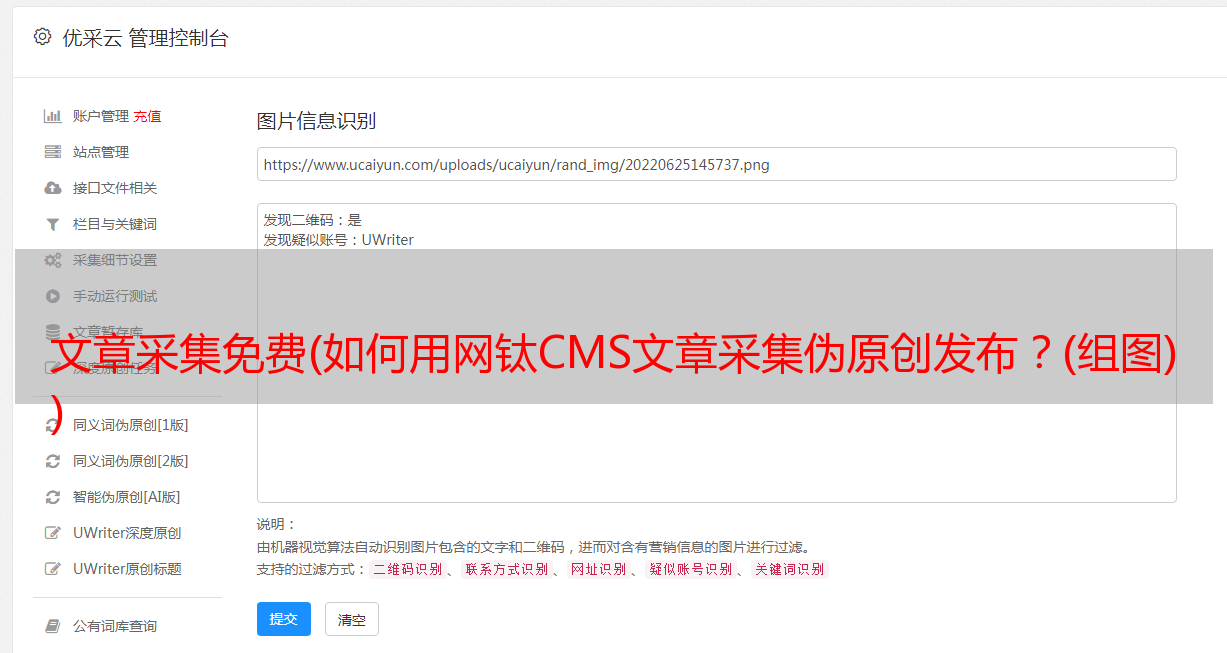Go to 智能伪原创[AI版] menu item

(x=126, y=497)
